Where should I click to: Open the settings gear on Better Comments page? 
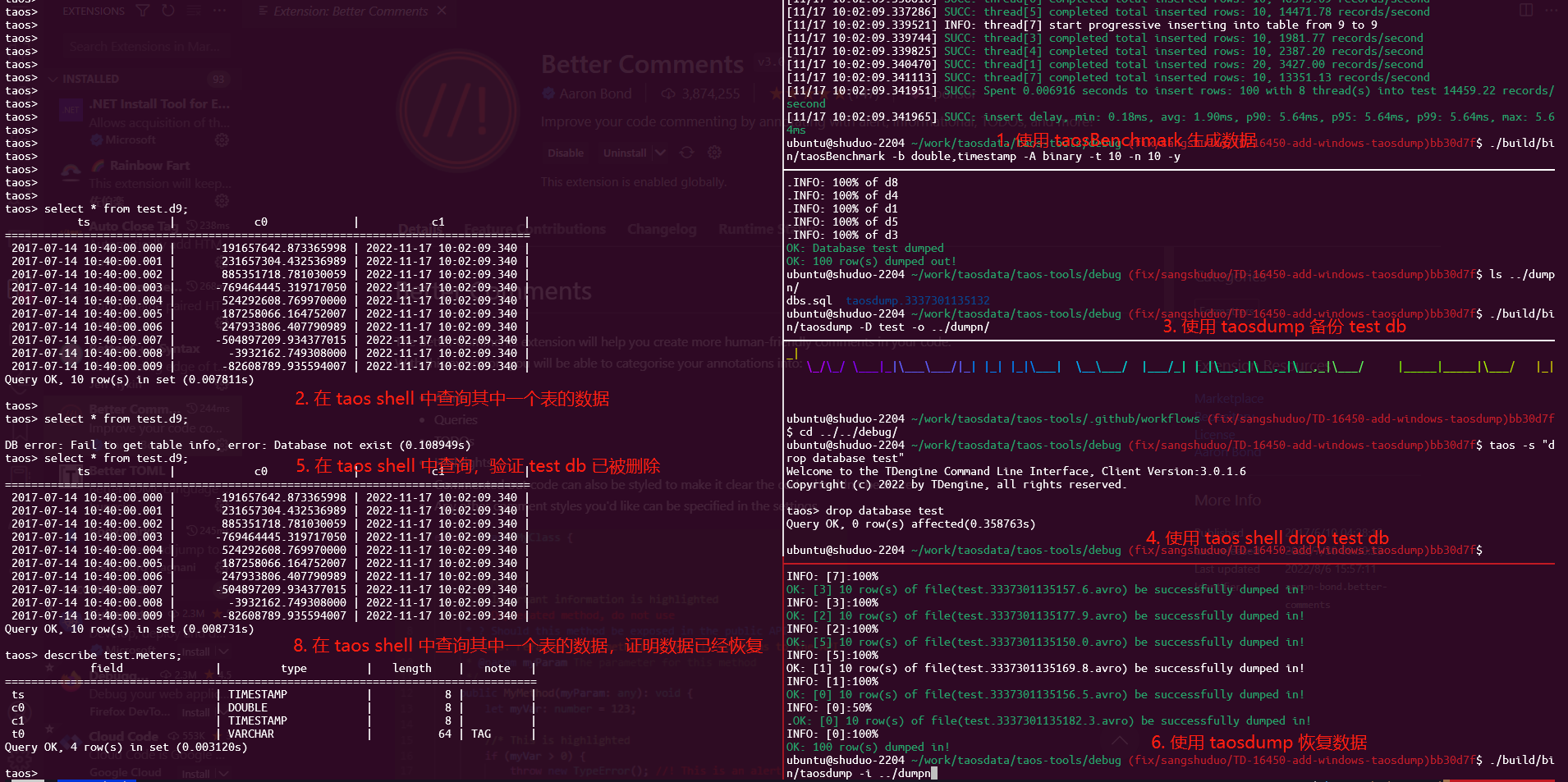714,153
